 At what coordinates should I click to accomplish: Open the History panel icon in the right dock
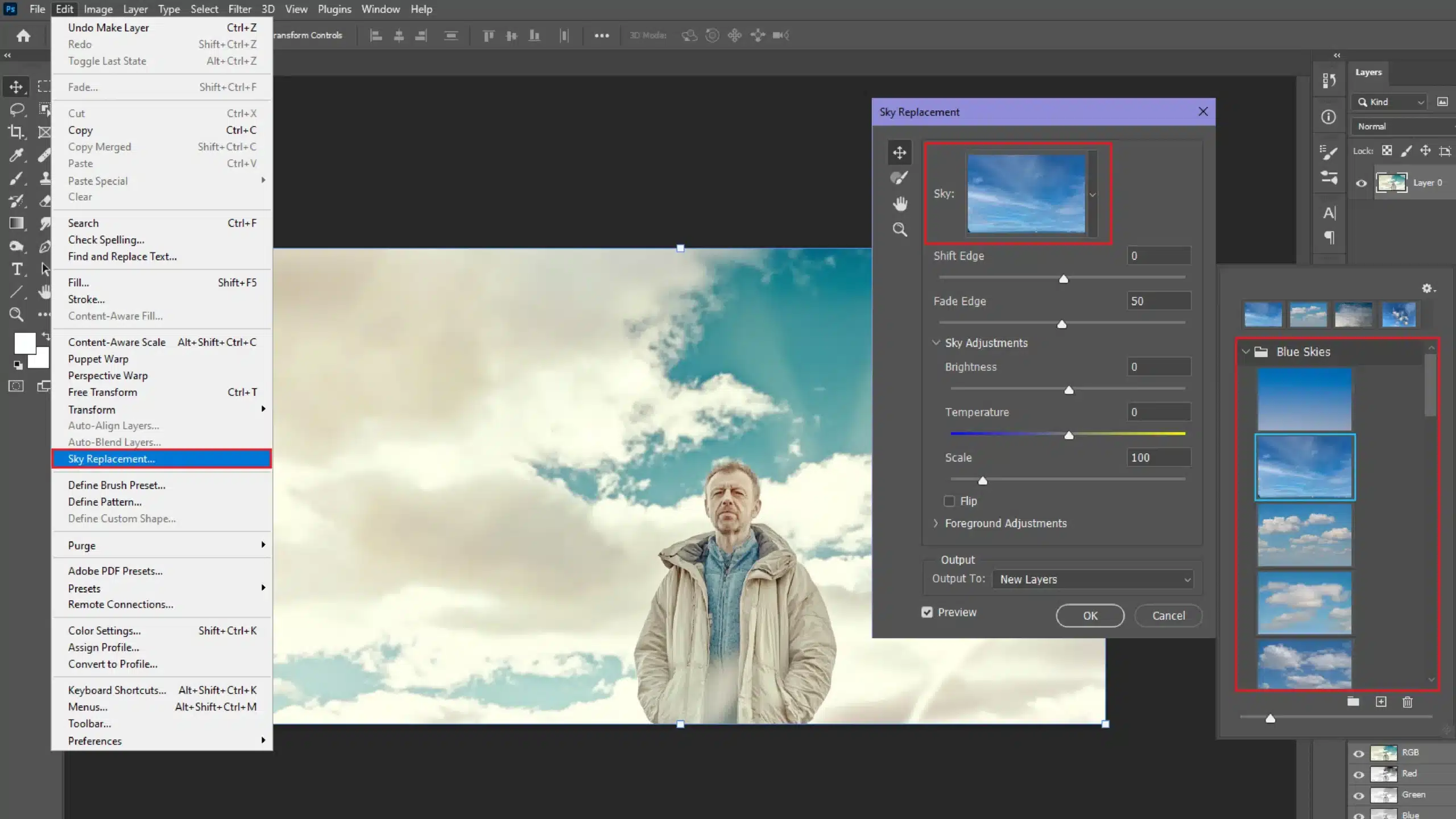coord(1329,81)
